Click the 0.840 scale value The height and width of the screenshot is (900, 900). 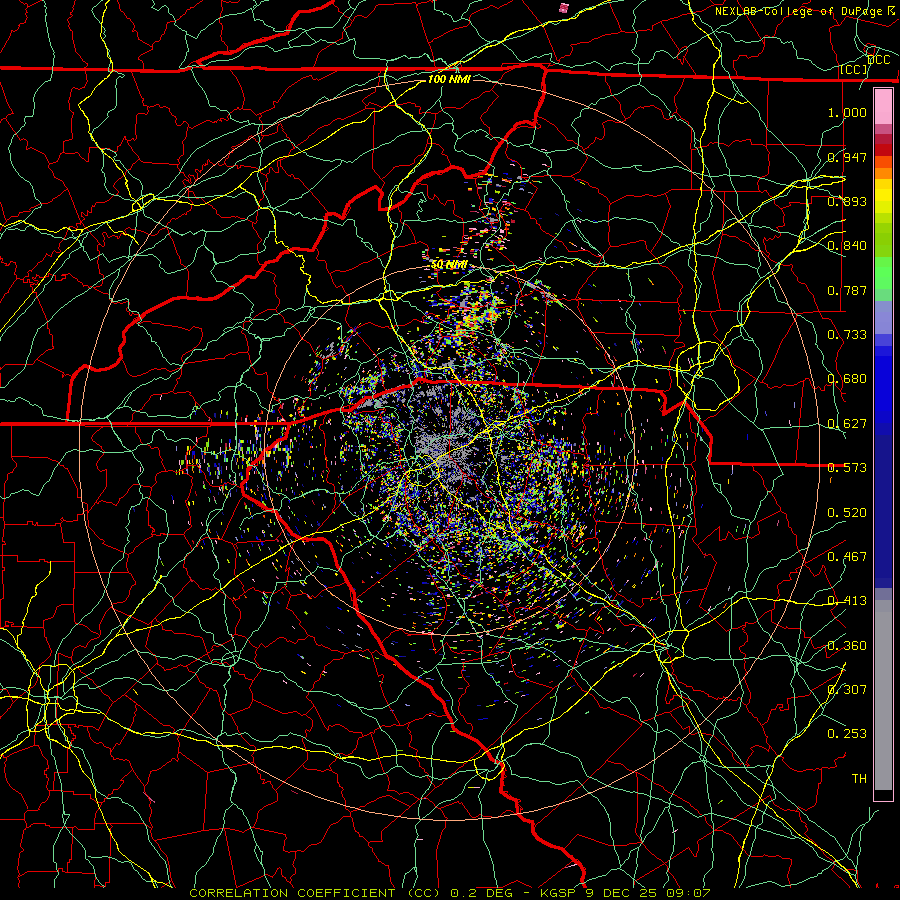[x=847, y=246]
